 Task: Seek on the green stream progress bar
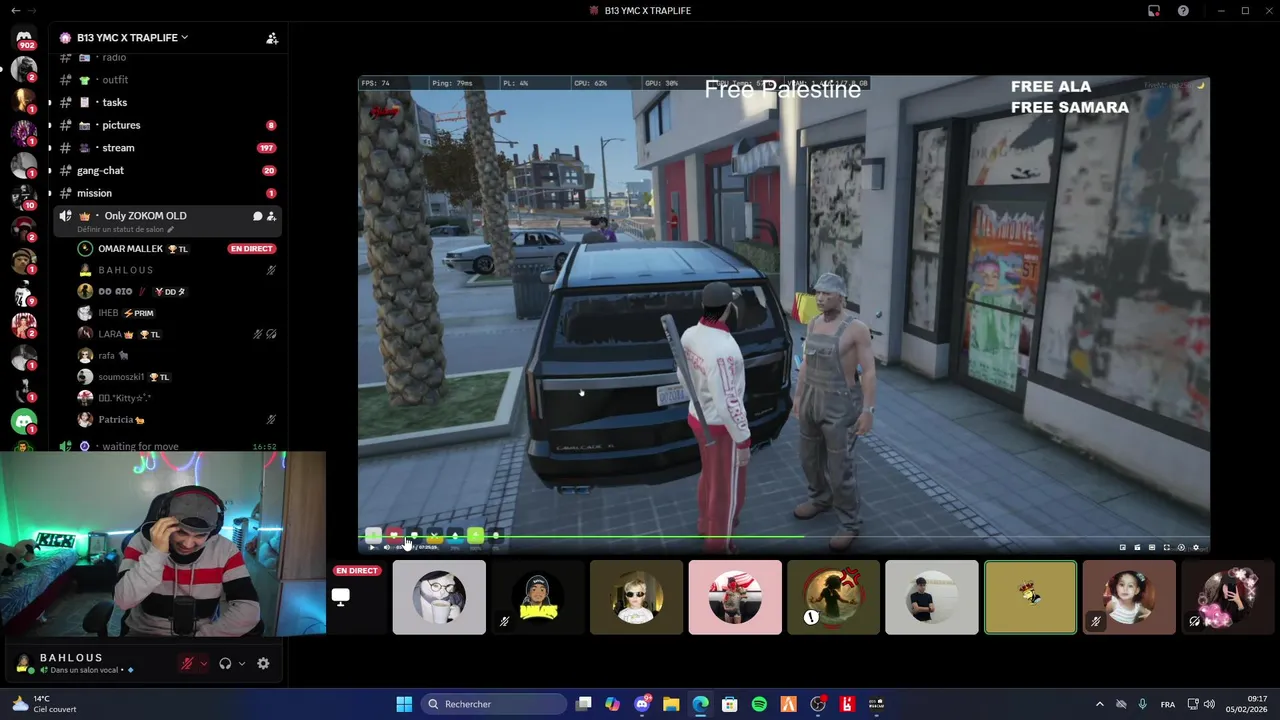pyautogui.click(x=784, y=538)
